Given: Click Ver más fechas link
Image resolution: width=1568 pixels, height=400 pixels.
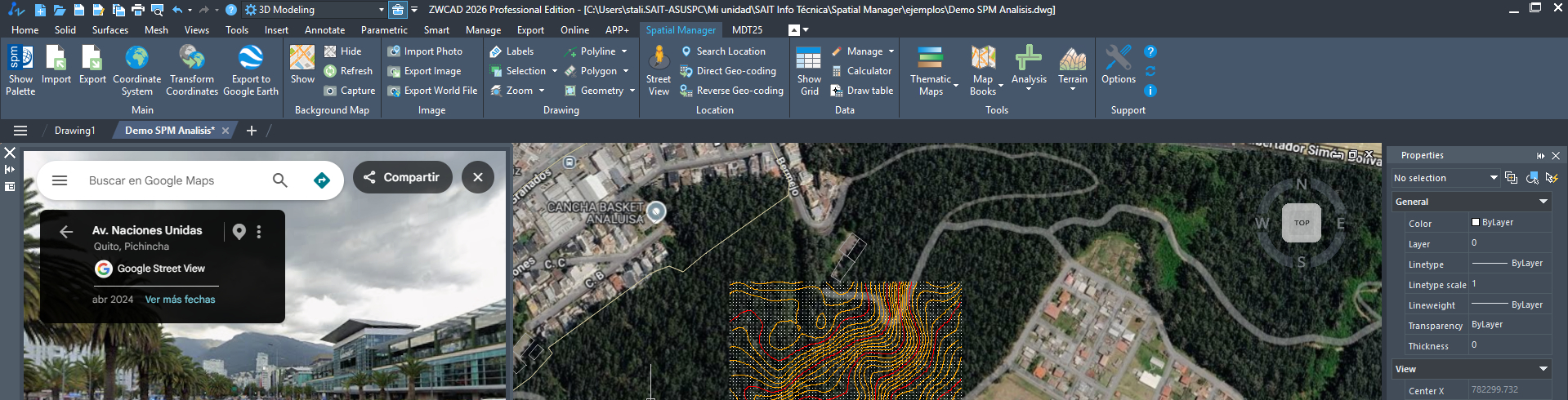Looking at the screenshot, I should pos(180,300).
